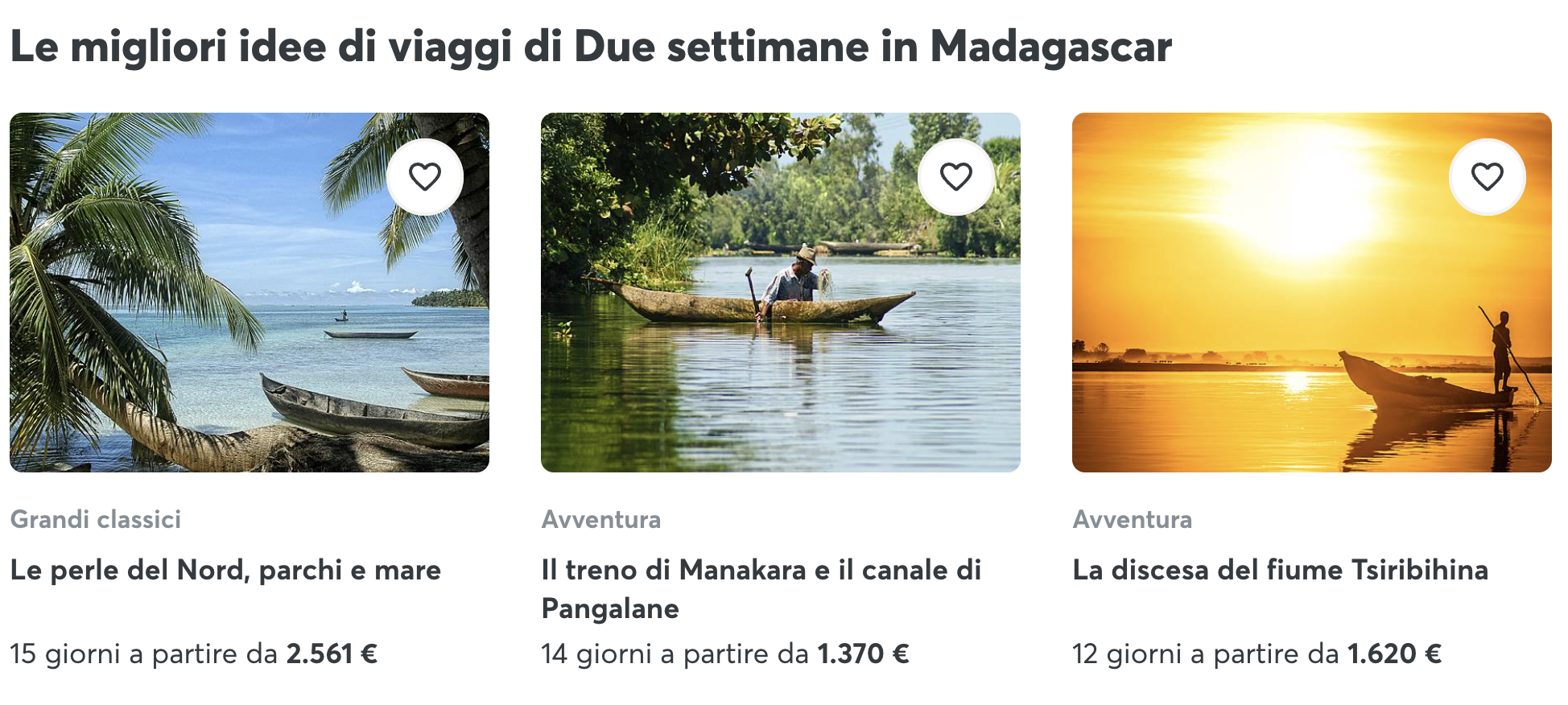This screenshot has width=1568, height=705.
Task: Click Avventura label above Tsiribihina trip
Action: pos(1133,519)
